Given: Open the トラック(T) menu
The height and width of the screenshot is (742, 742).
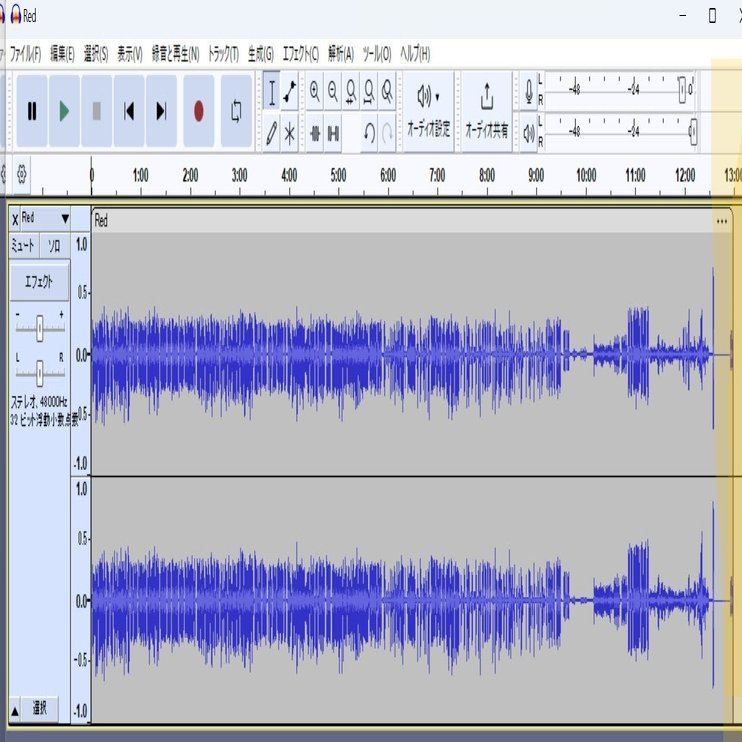Looking at the screenshot, I should [x=224, y=54].
